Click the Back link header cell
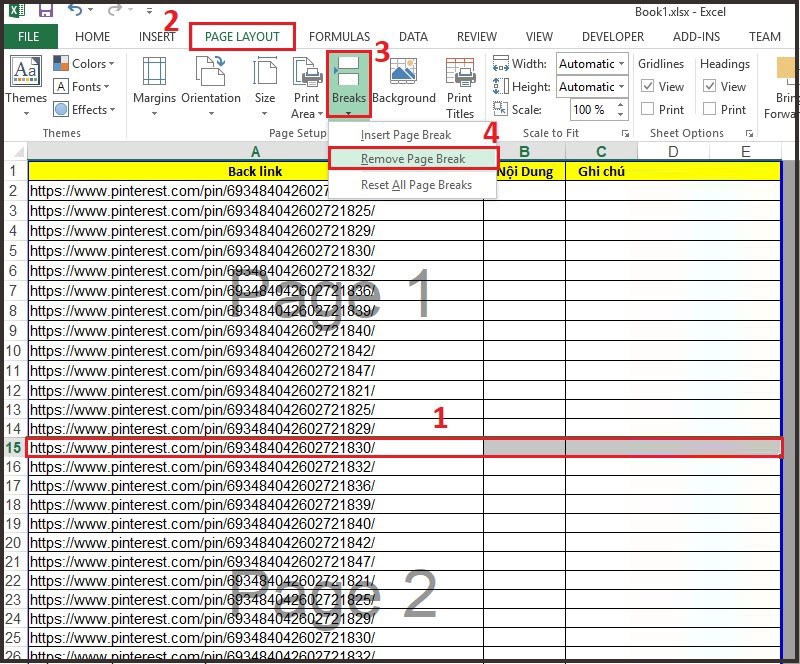 click(255, 171)
